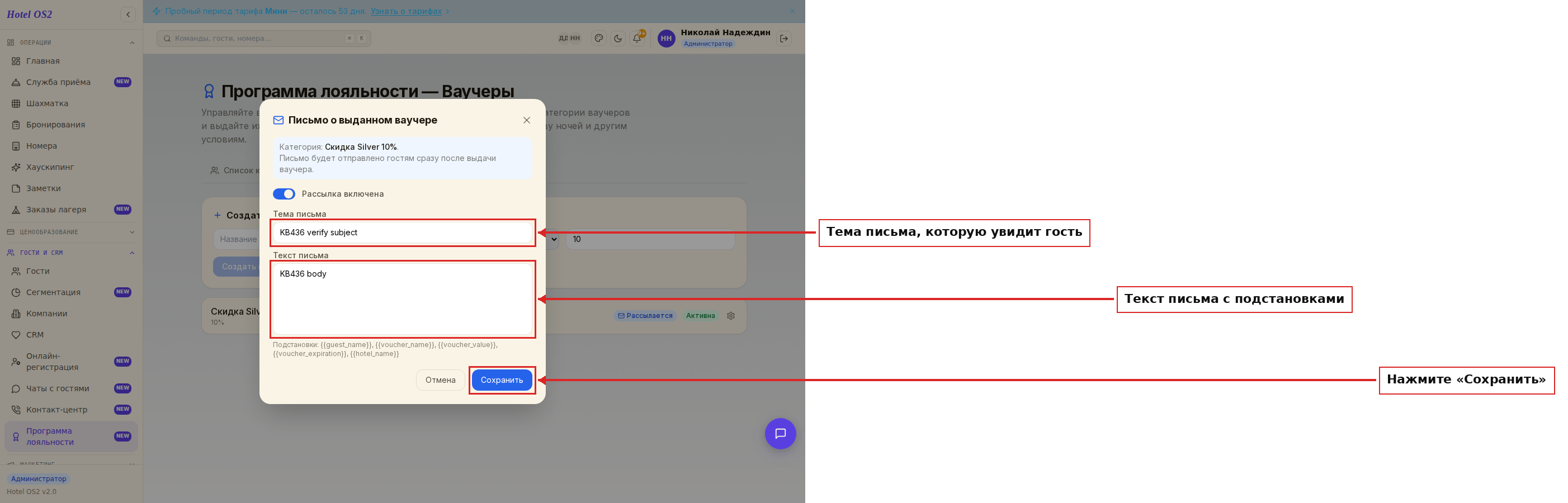Screen dimensions: 1568x503
Task: Dismiss the trial period banner
Action: [x=792, y=11]
